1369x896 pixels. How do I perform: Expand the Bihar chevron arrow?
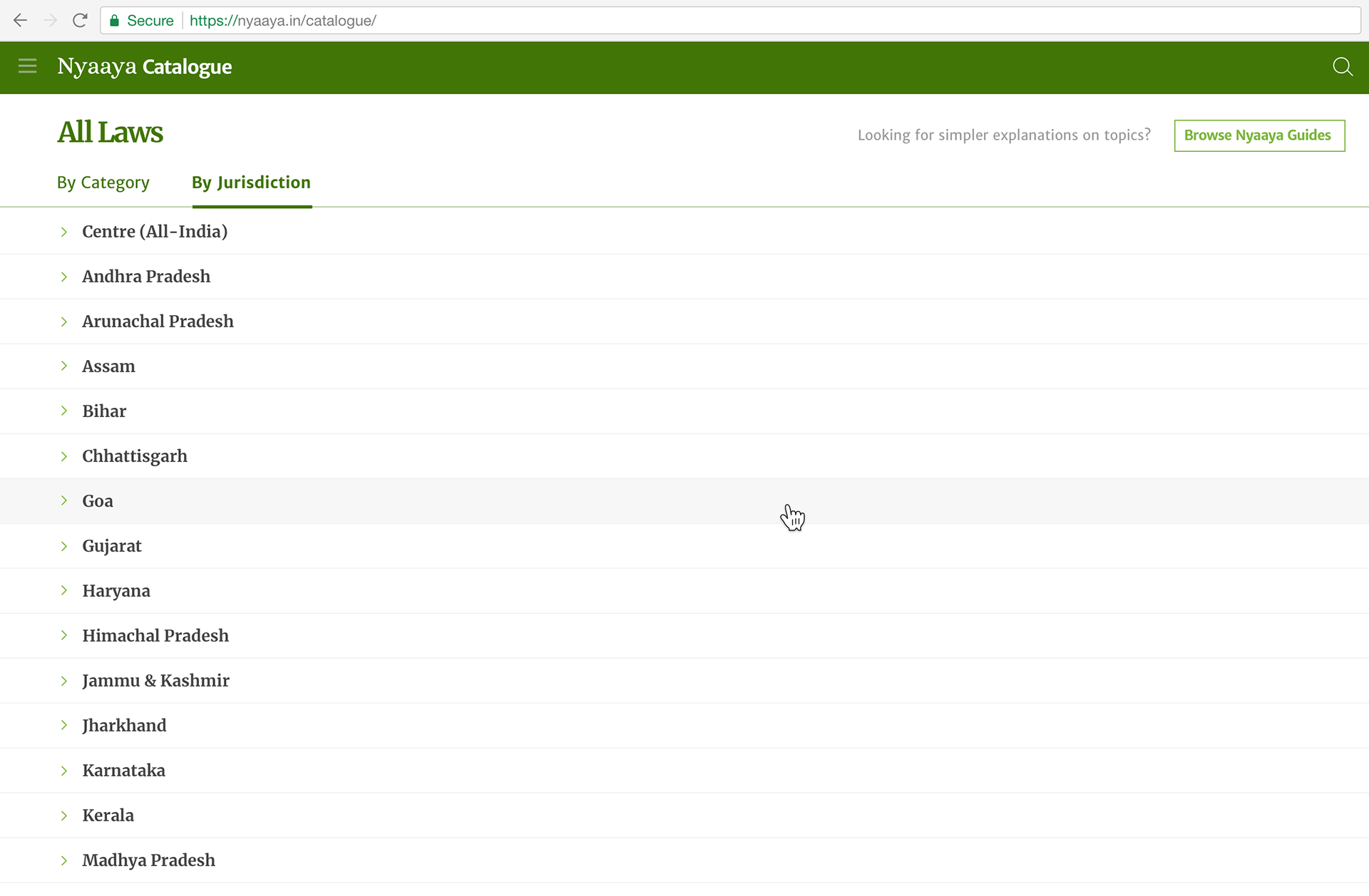click(64, 411)
